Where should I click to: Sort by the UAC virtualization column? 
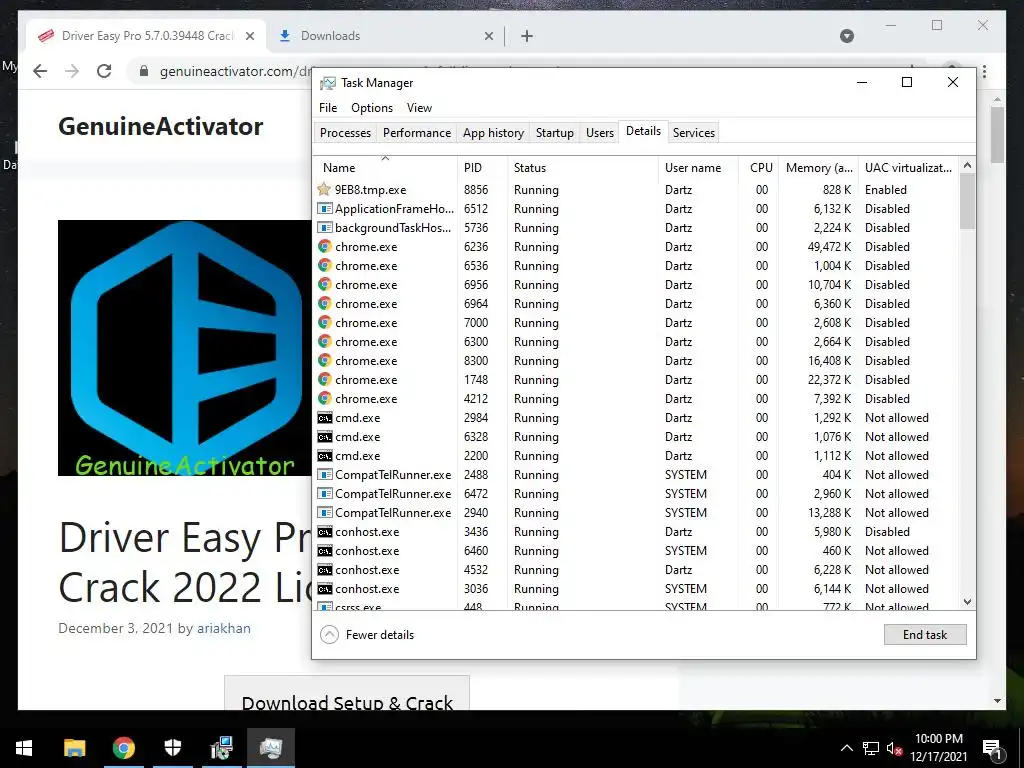pyautogui.click(x=908, y=167)
